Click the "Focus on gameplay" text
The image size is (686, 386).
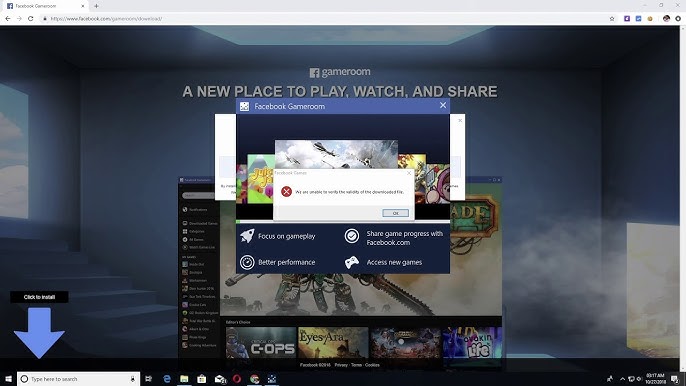[287, 236]
